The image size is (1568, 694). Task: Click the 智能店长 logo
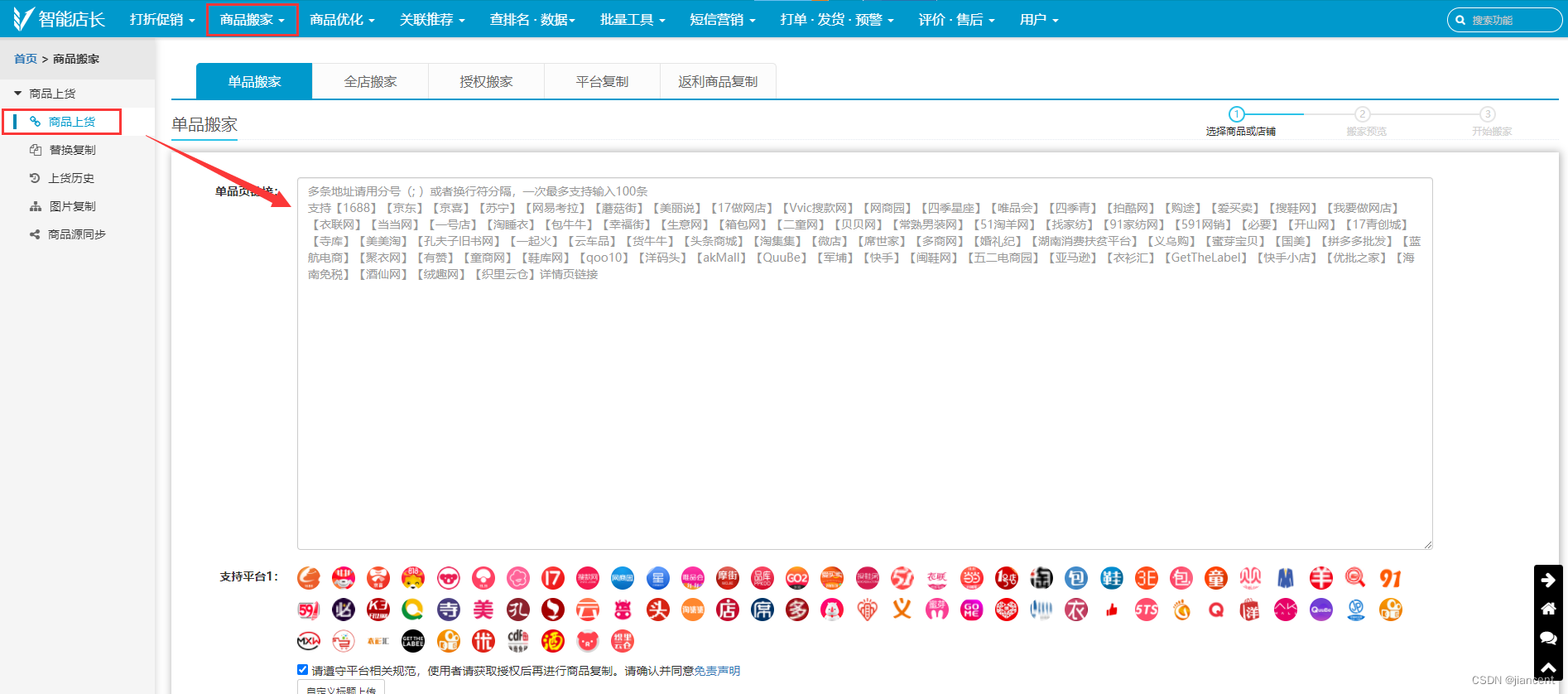click(60, 19)
